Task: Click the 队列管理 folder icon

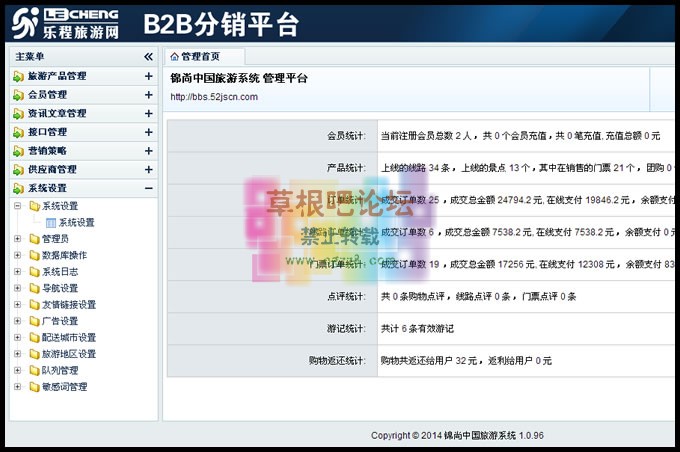Action: click(34, 370)
